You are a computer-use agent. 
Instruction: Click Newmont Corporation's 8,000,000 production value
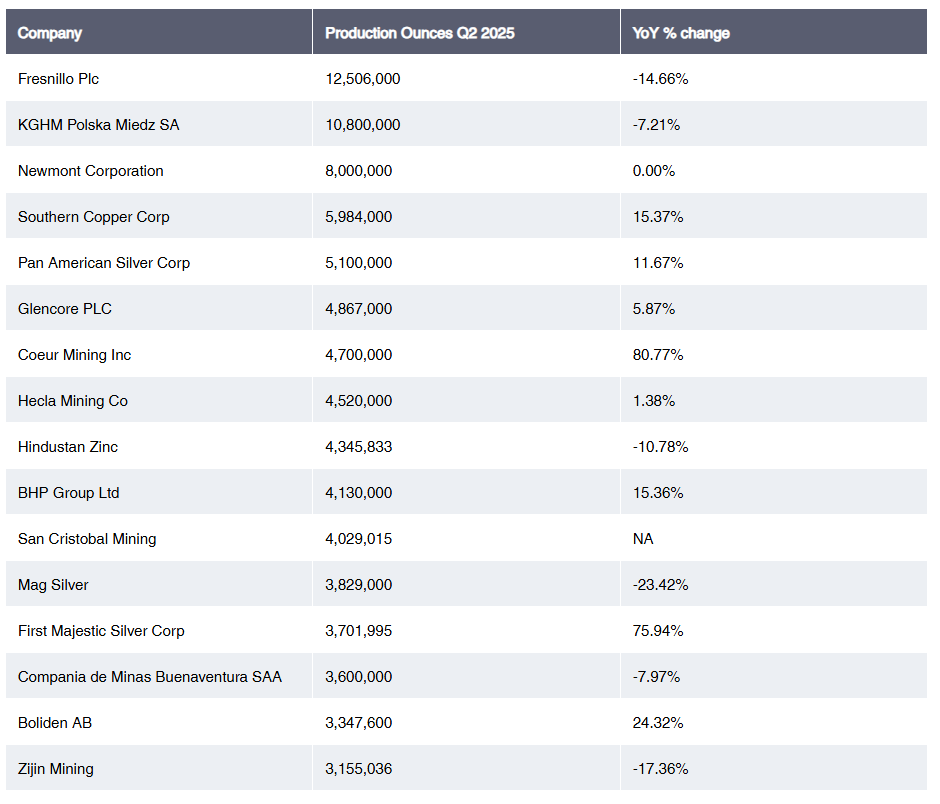point(359,171)
